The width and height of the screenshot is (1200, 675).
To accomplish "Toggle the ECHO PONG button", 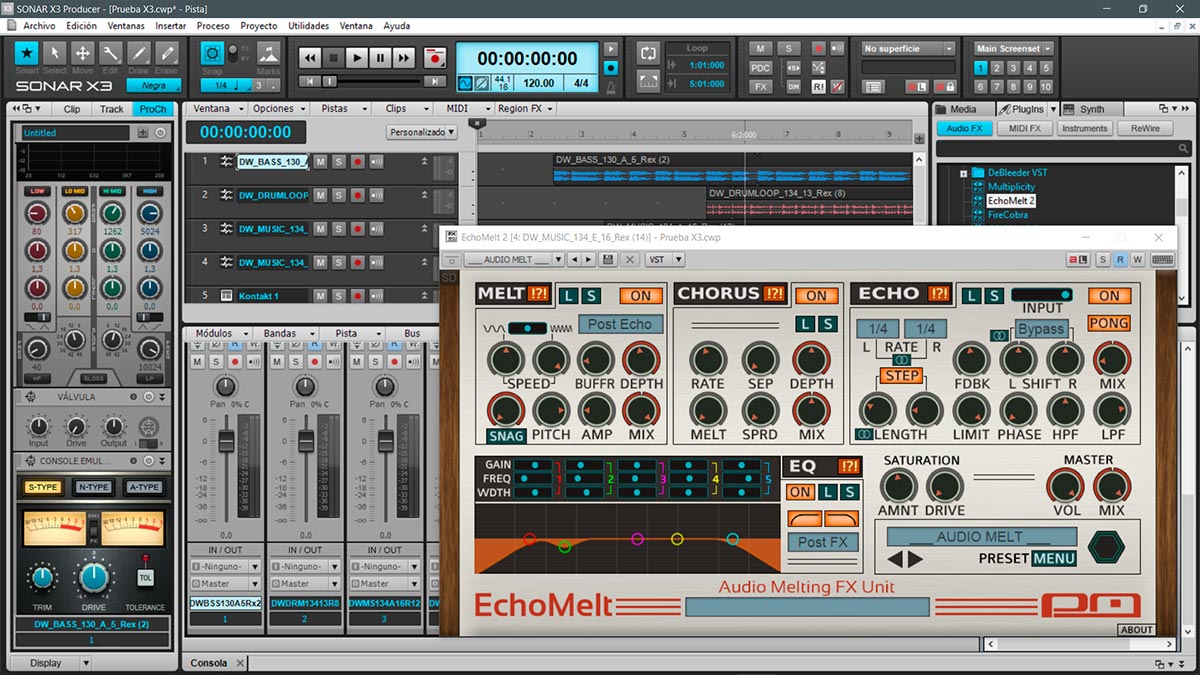I will point(1109,323).
